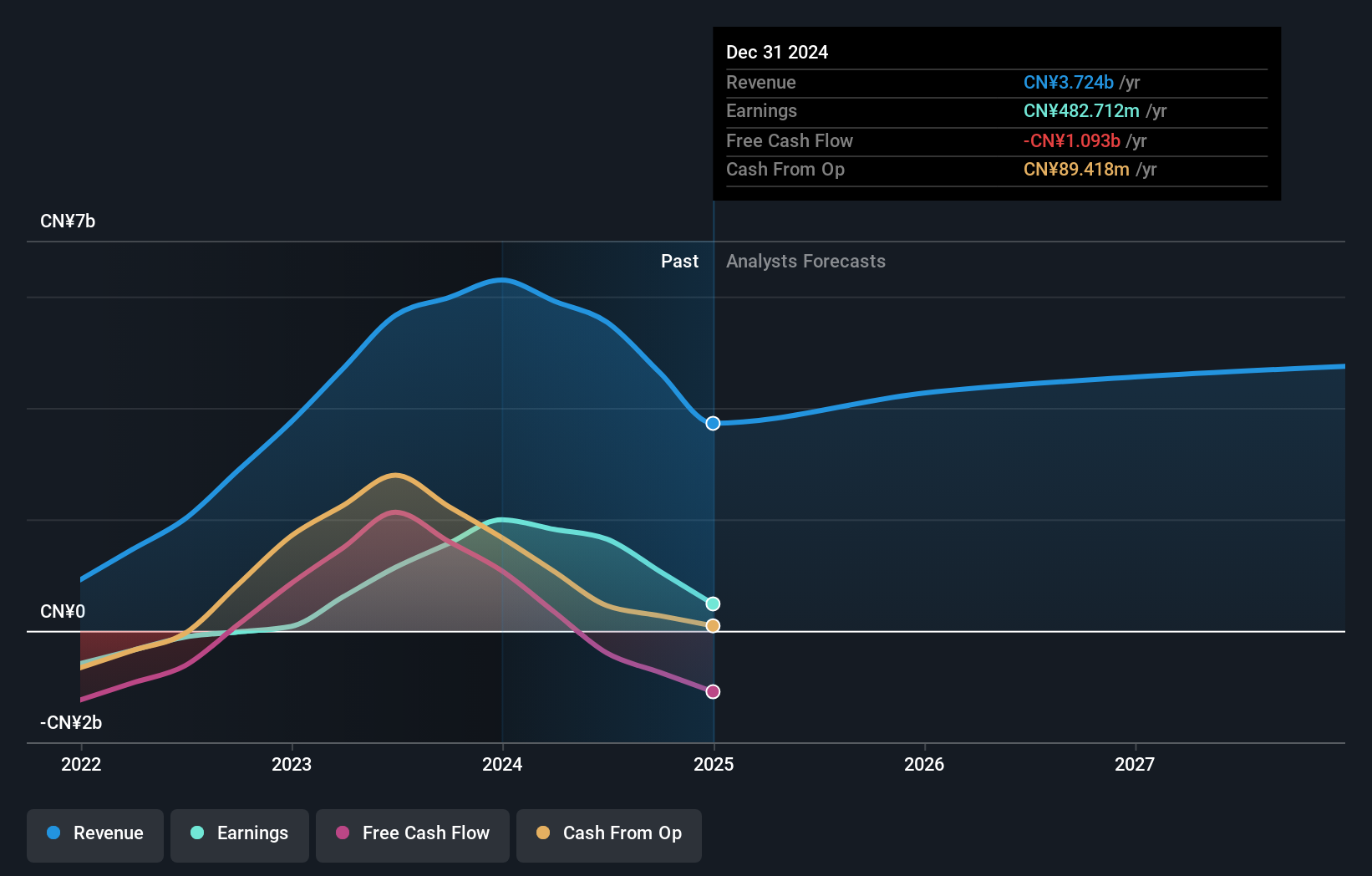Click the 2025 x-axis label
1372x876 pixels.
(x=714, y=764)
